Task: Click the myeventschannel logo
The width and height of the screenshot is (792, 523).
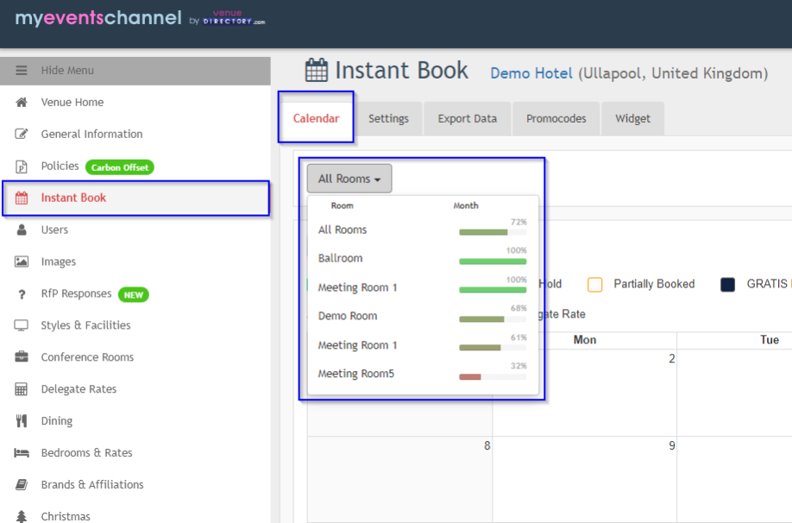Action: point(140,19)
